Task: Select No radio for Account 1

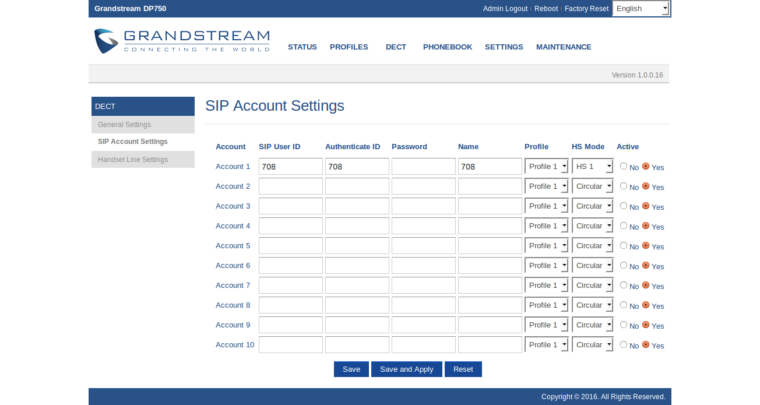Action: click(x=624, y=166)
